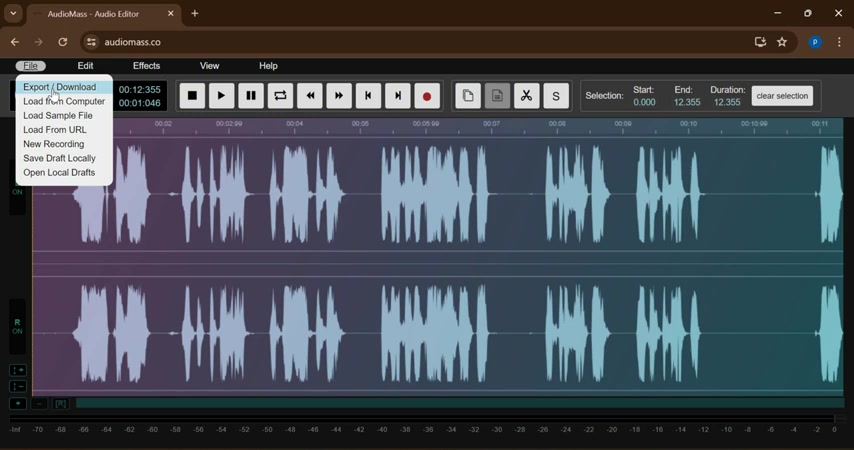Toggle the Loop playback icon
The height and width of the screenshot is (450, 854).
281,96
